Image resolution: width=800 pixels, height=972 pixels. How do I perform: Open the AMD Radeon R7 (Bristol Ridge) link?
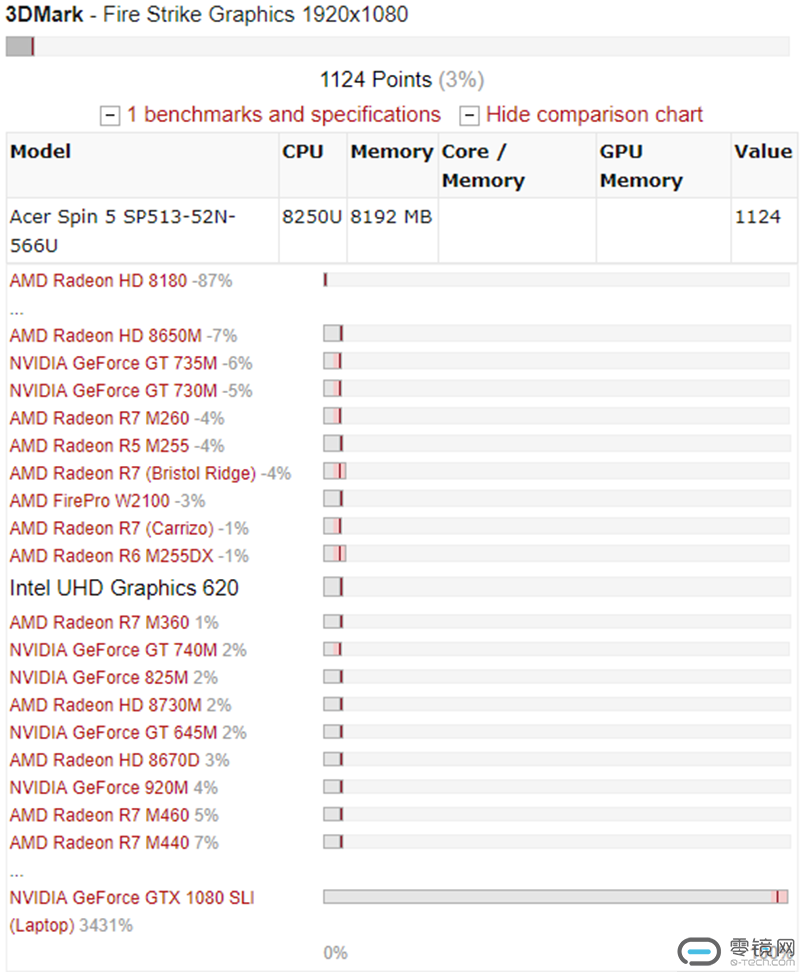pos(133,474)
